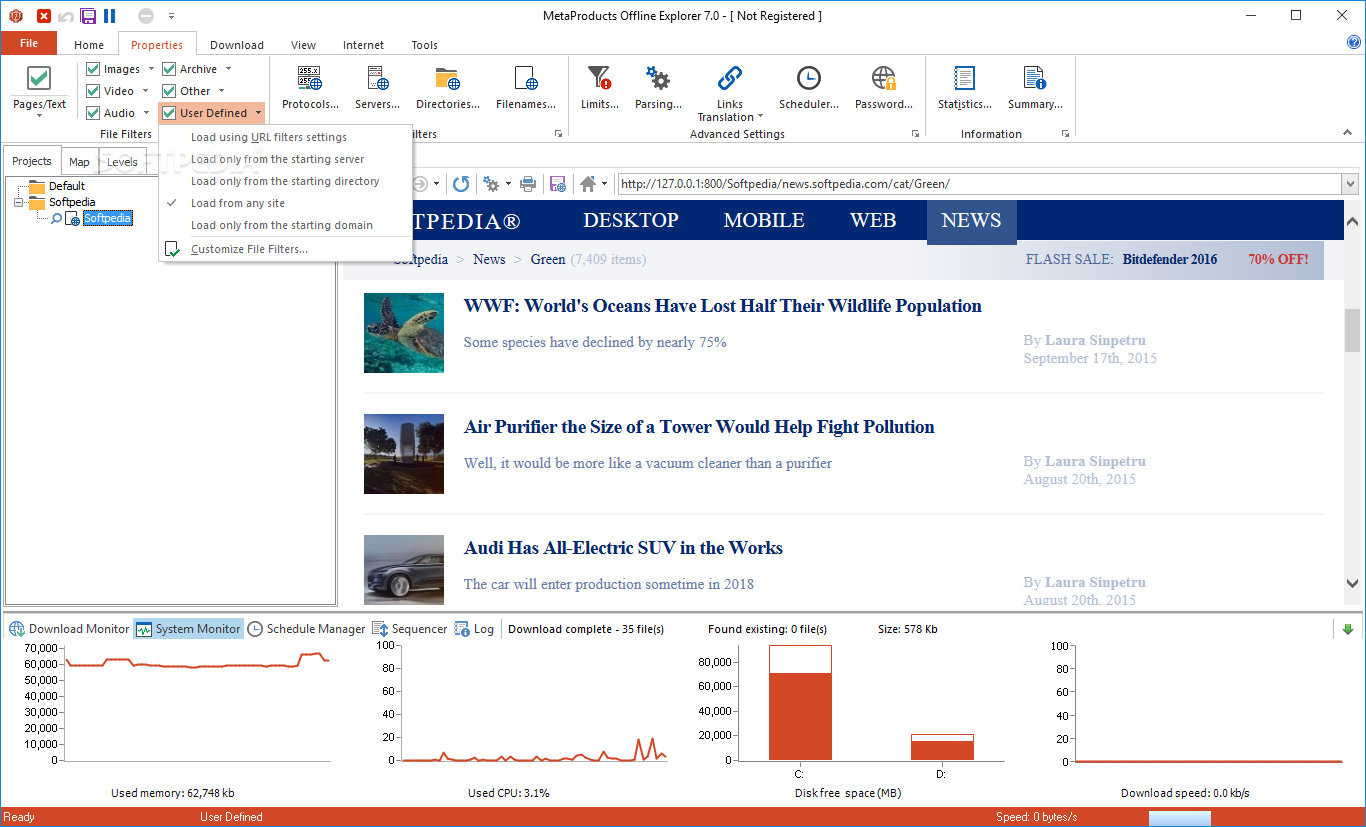
Task: Toggle the Audio checkbox
Action: point(93,113)
